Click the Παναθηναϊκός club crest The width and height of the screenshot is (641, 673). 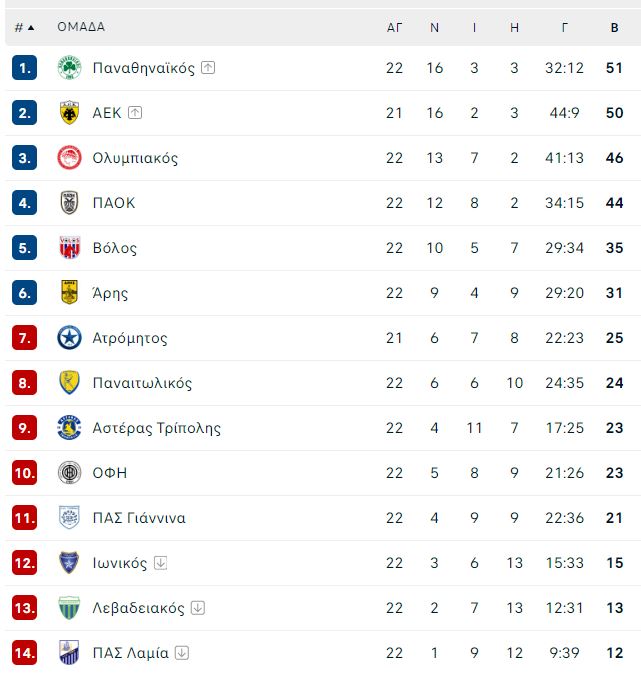coord(69,68)
